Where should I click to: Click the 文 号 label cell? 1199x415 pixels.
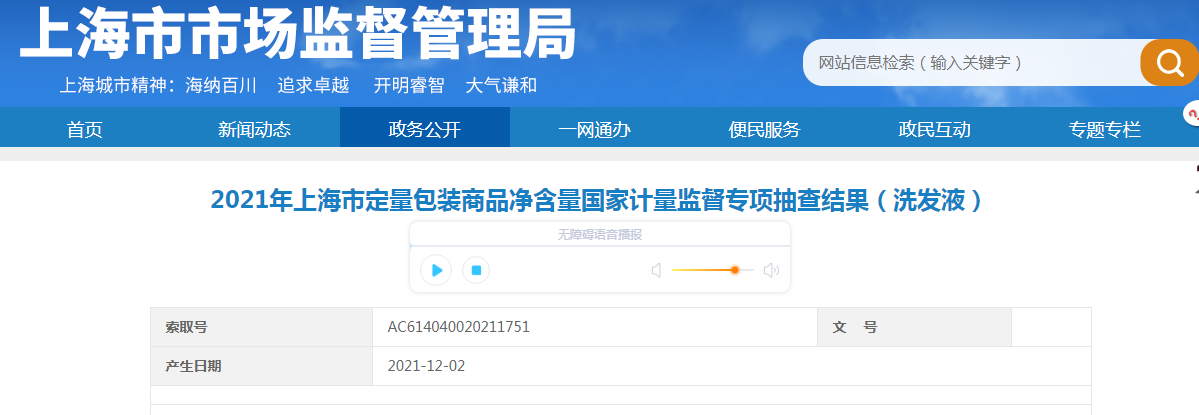pyautogui.click(x=915, y=327)
